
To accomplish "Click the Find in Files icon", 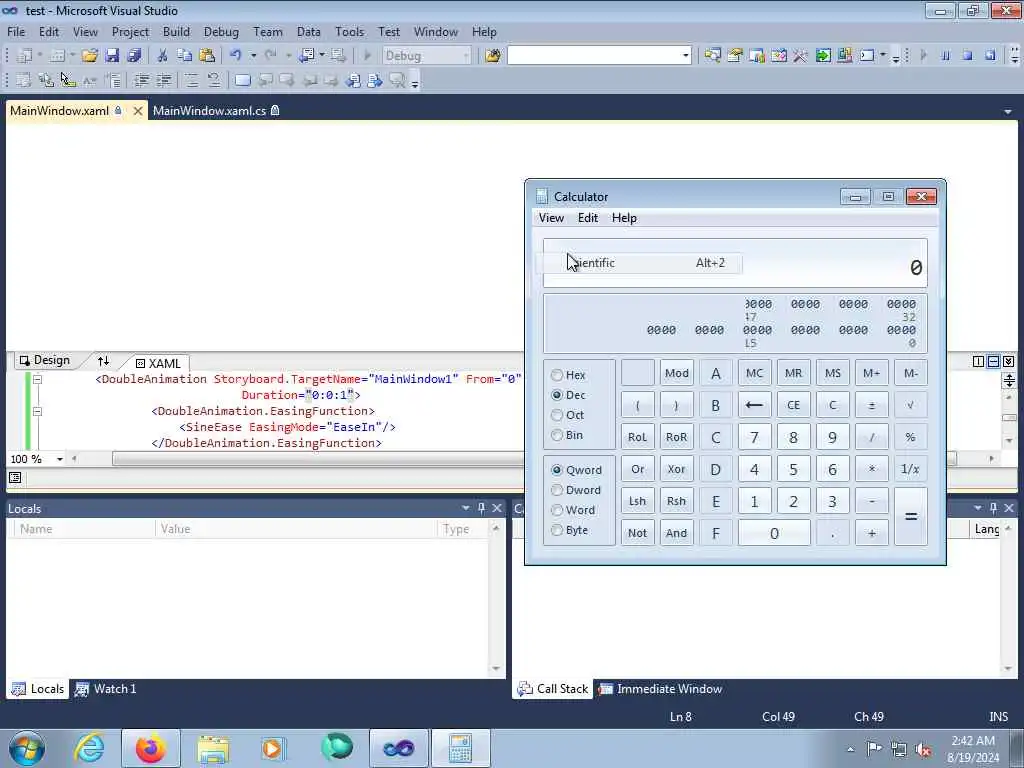I will coord(493,56).
